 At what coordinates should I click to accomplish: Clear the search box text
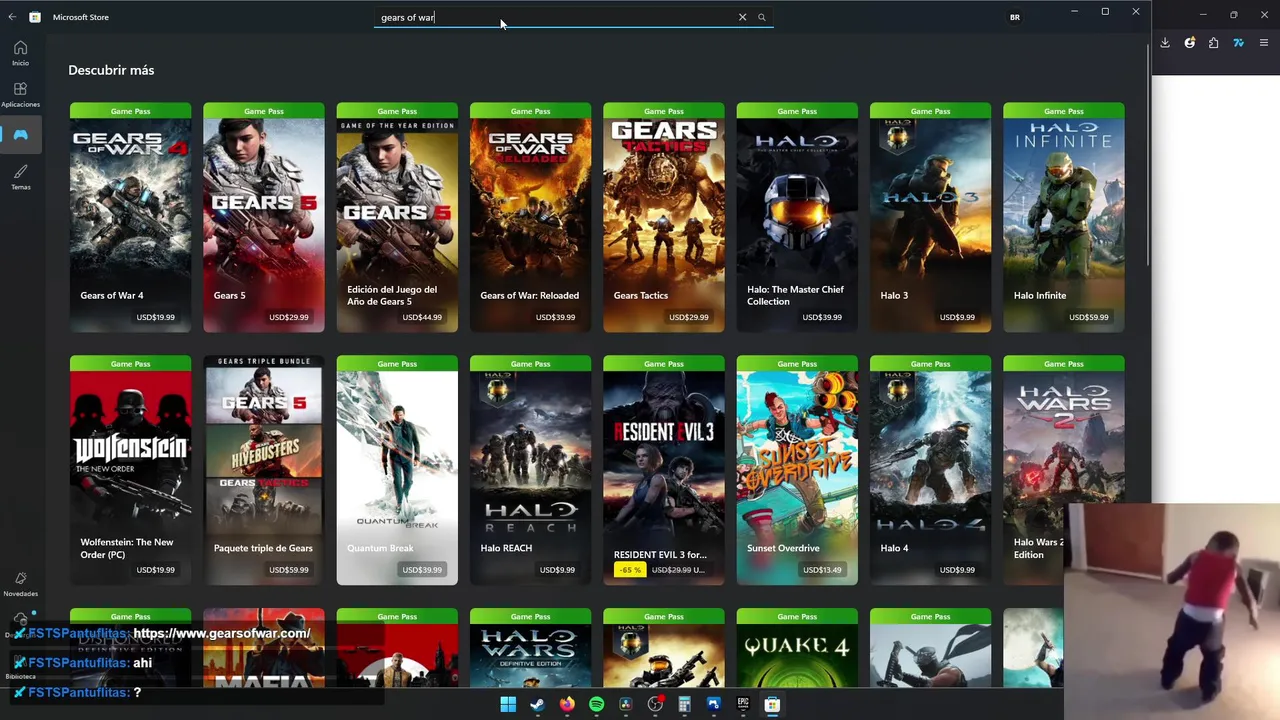click(x=742, y=17)
